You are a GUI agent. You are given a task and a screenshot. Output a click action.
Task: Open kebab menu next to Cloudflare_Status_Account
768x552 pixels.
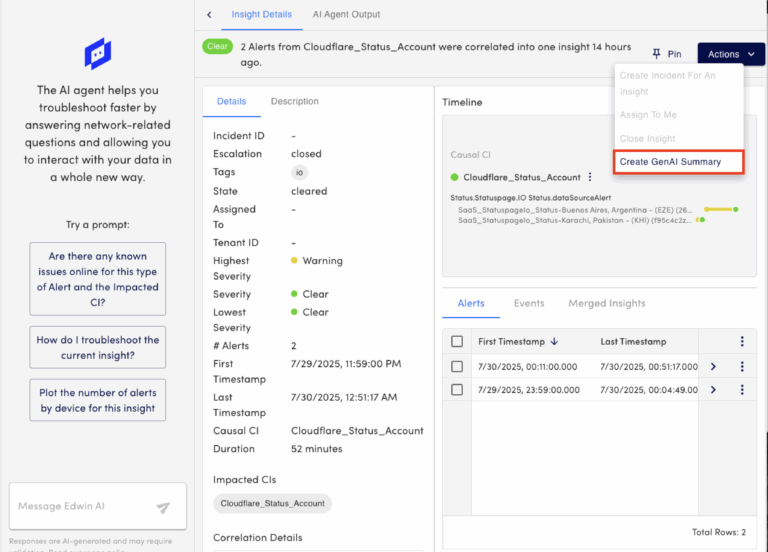590,177
